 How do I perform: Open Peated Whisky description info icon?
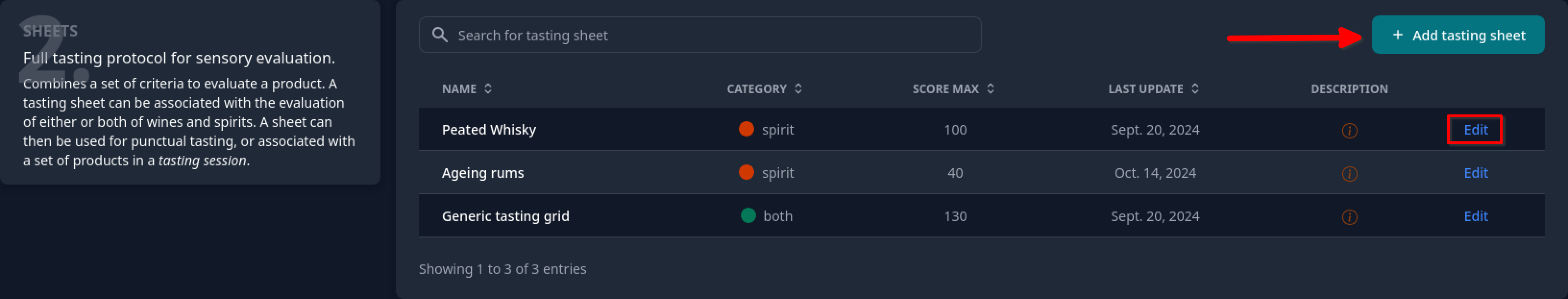(1349, 130)
